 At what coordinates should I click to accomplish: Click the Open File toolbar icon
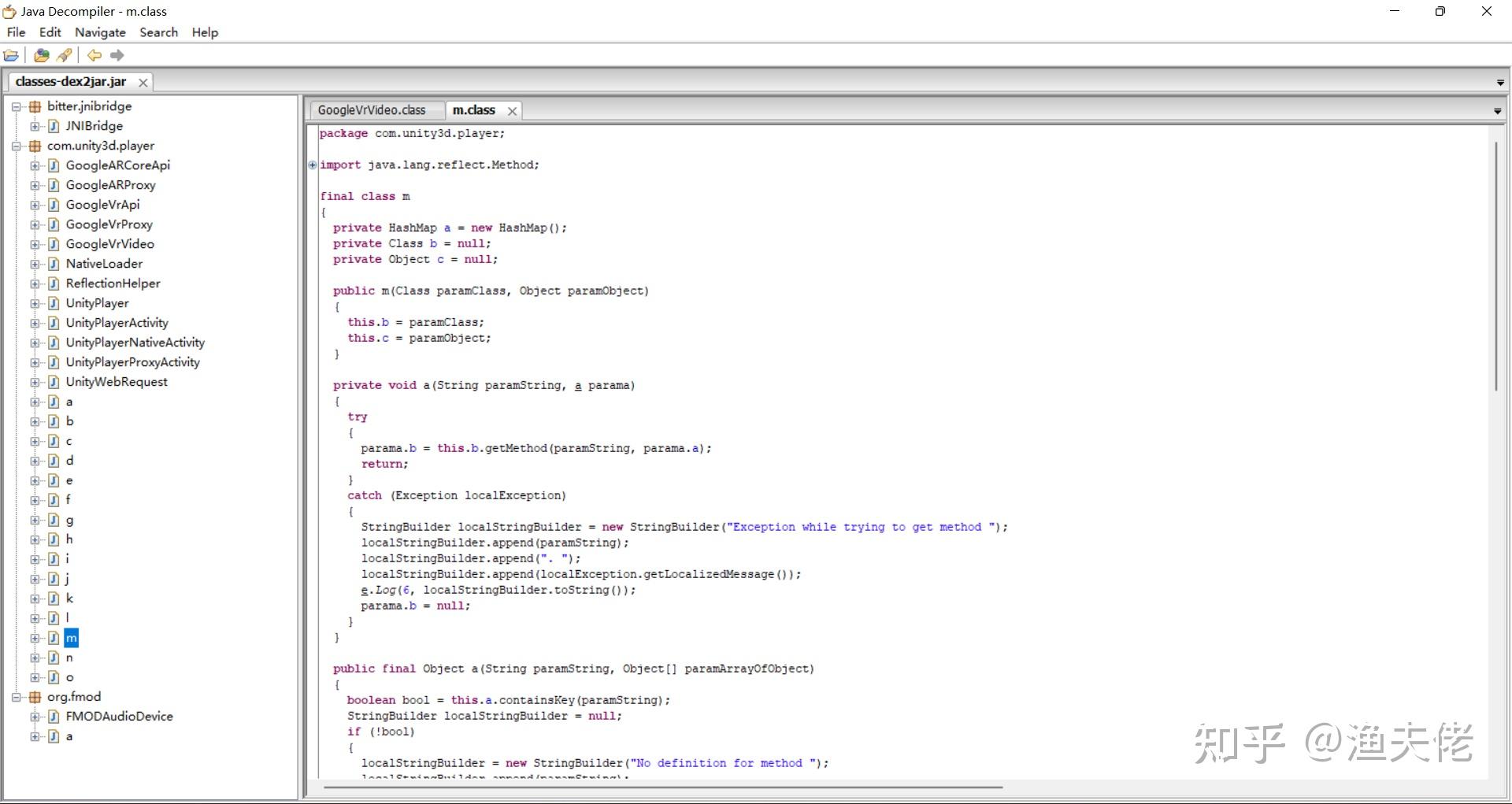click(11, 55)
